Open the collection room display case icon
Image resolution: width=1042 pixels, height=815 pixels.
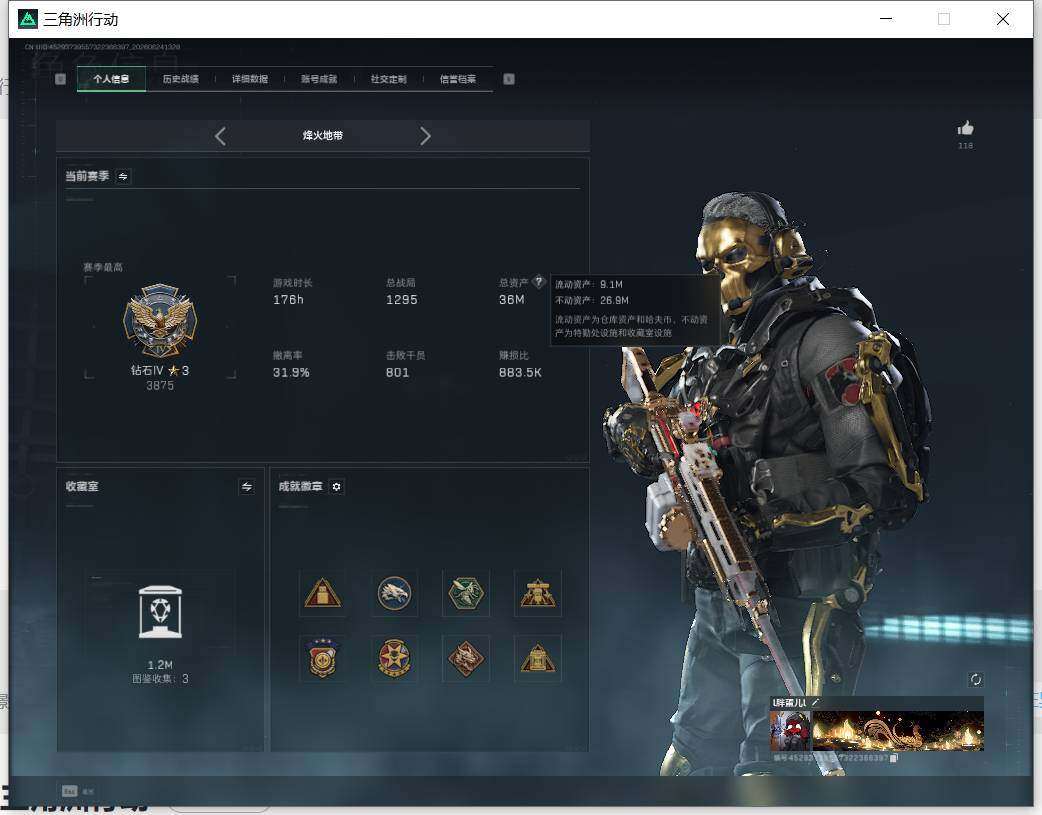[160, 612]
